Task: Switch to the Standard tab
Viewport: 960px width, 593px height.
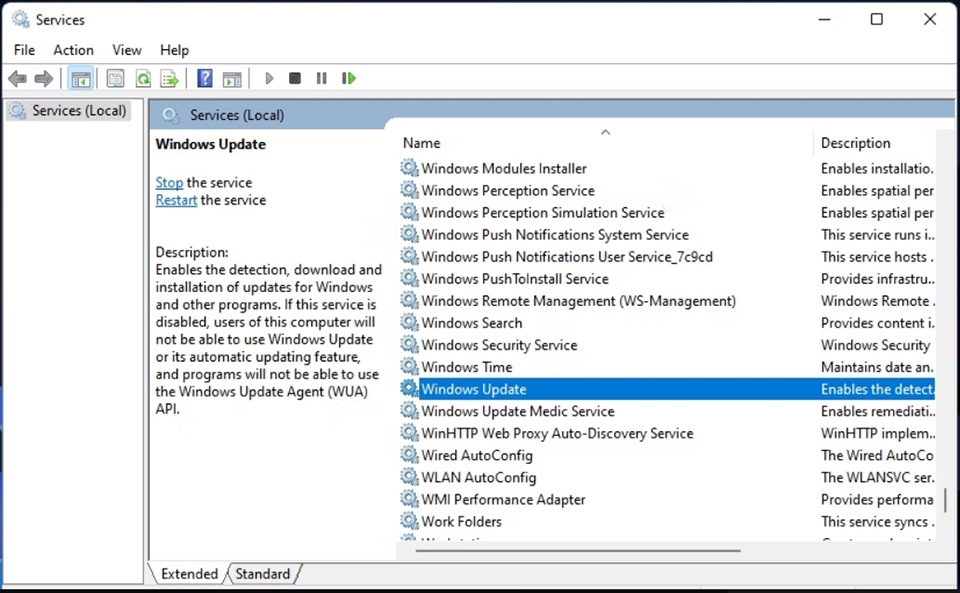Action: pos(263,574)
